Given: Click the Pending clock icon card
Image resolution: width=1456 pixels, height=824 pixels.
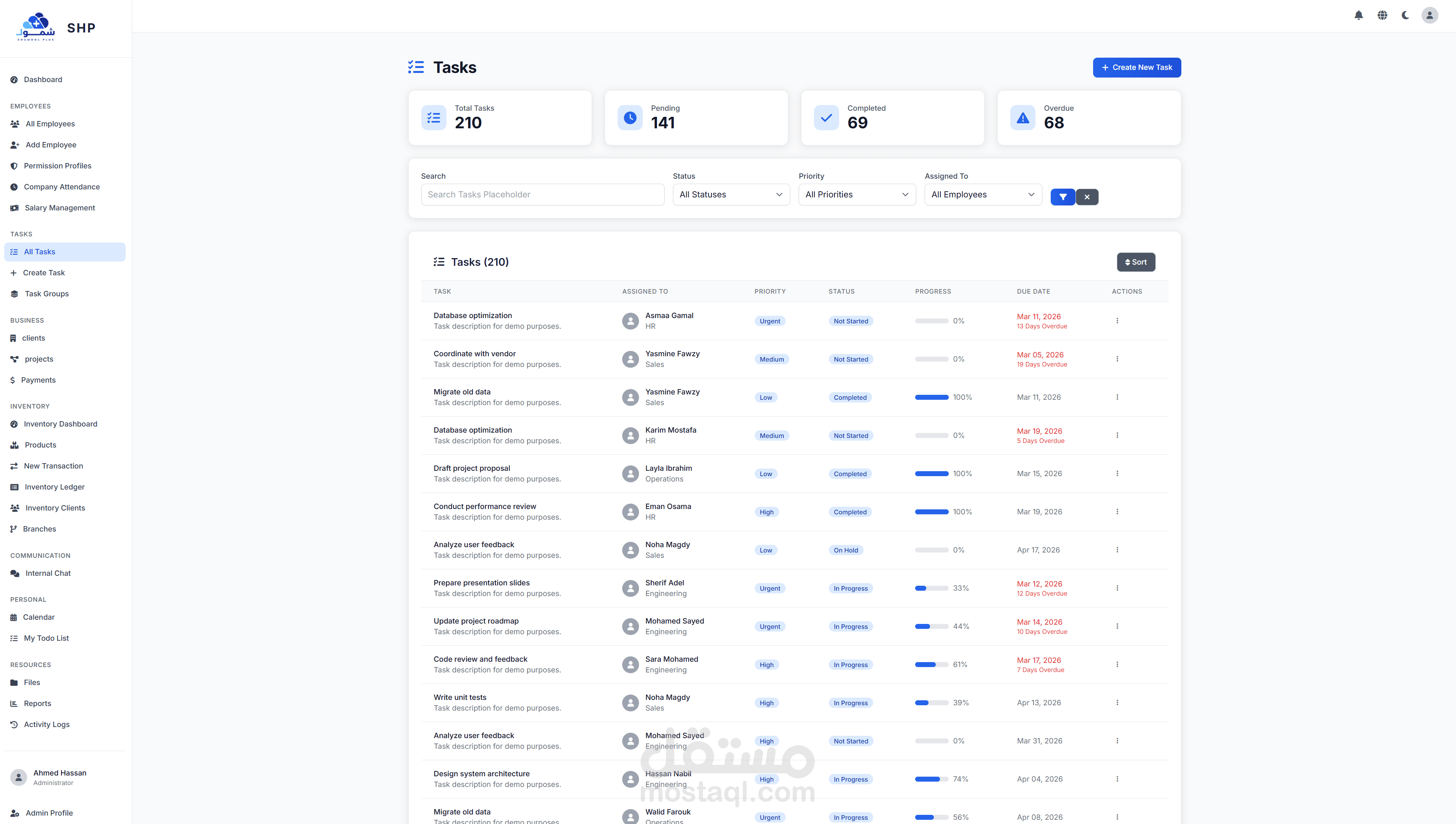Looking at the screenshot, I should click(x=629, y=118).
